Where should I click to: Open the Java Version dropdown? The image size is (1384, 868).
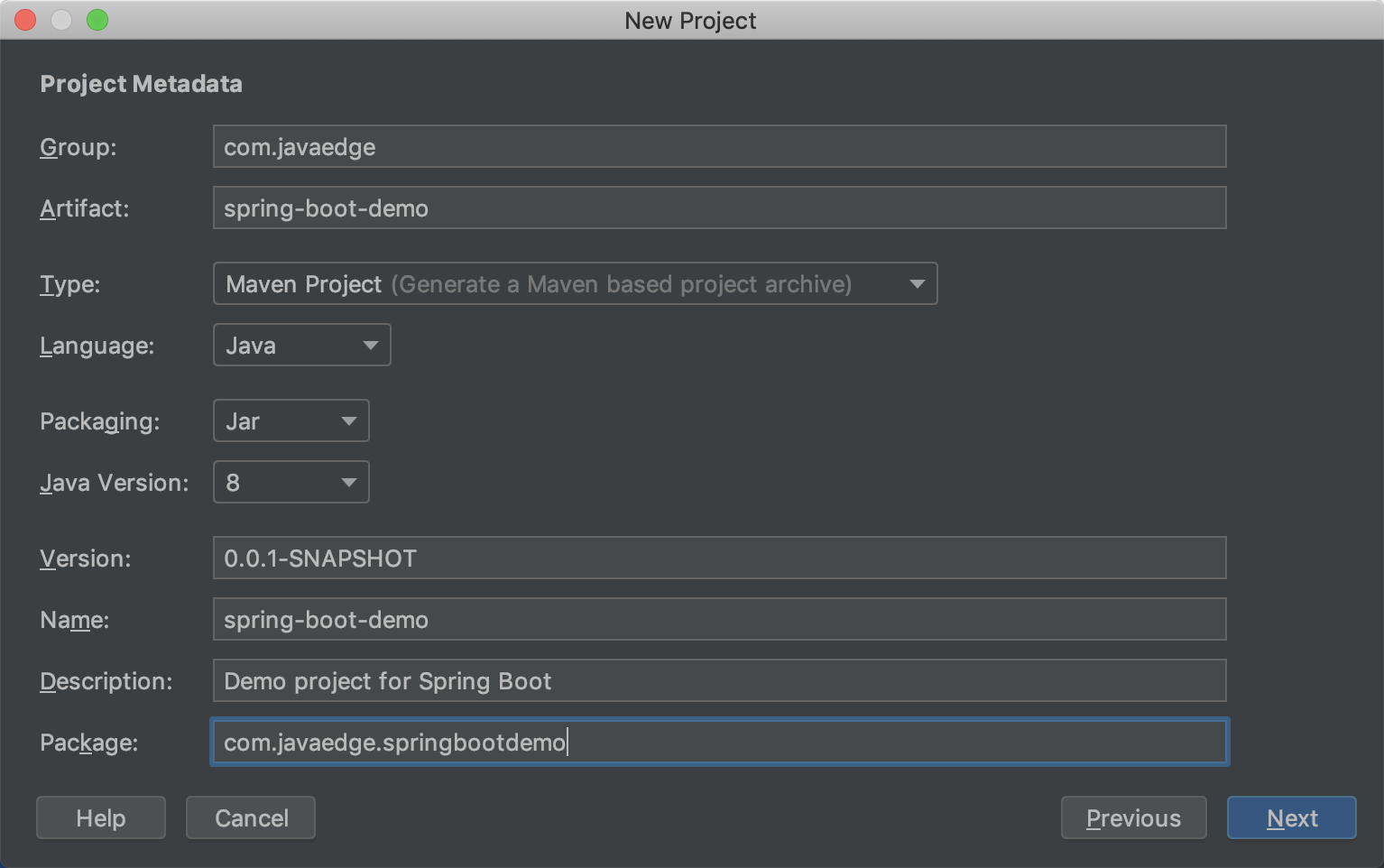[x=291, y=482]
